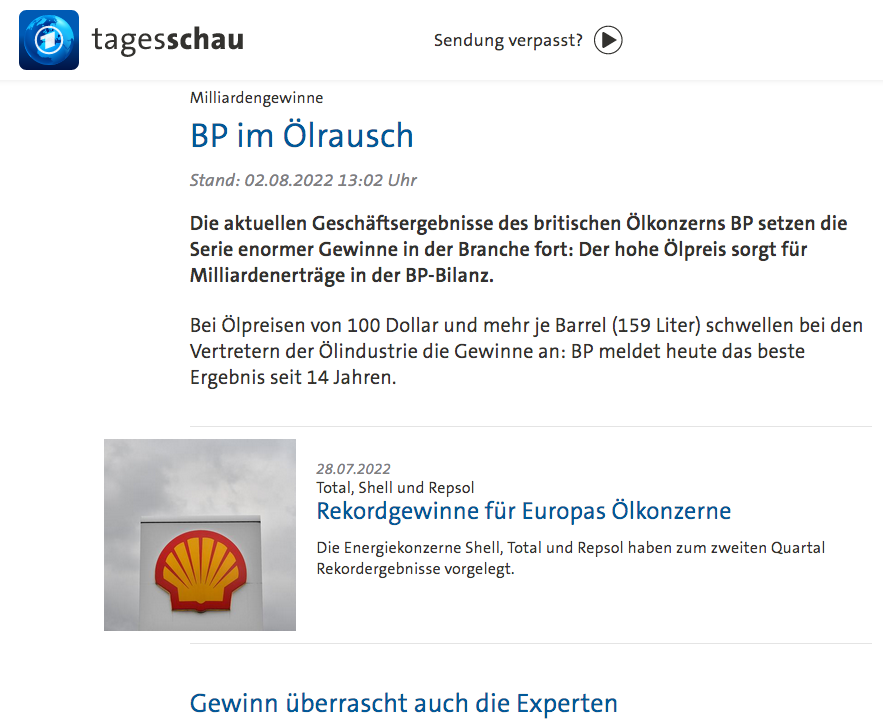Image resolution: width=883 pixels, height=725 pixels.
Task: Click the ARD globe logo icon
Action: (48, 40)
